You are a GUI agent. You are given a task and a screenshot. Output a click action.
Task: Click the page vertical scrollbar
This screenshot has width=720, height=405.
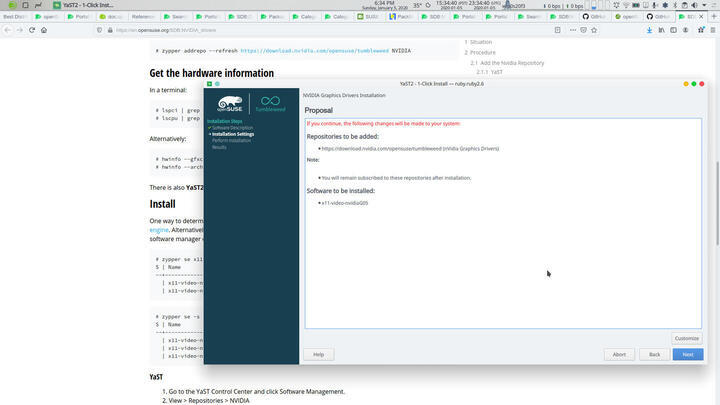coord(717,204)
